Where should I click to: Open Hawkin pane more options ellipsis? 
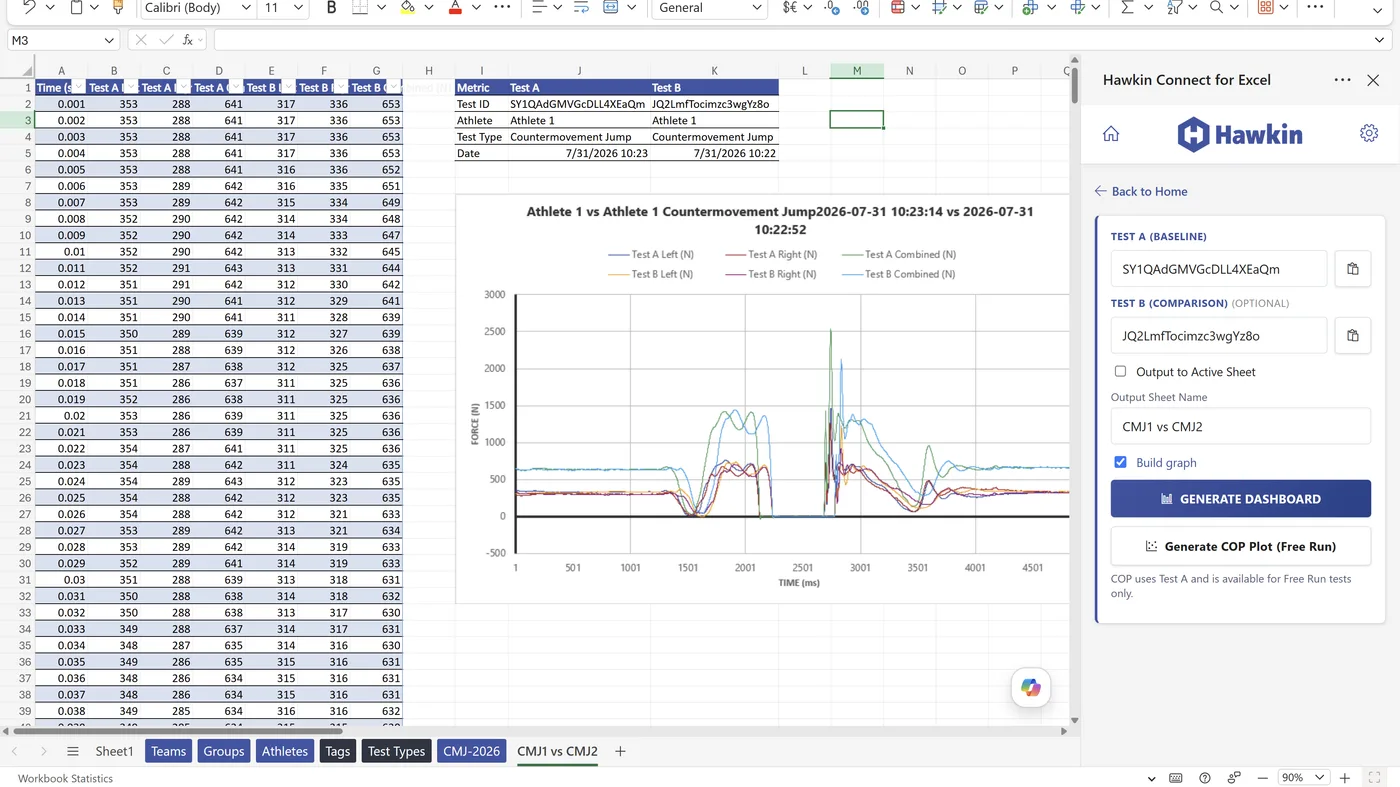click(x=1342, y=80)
